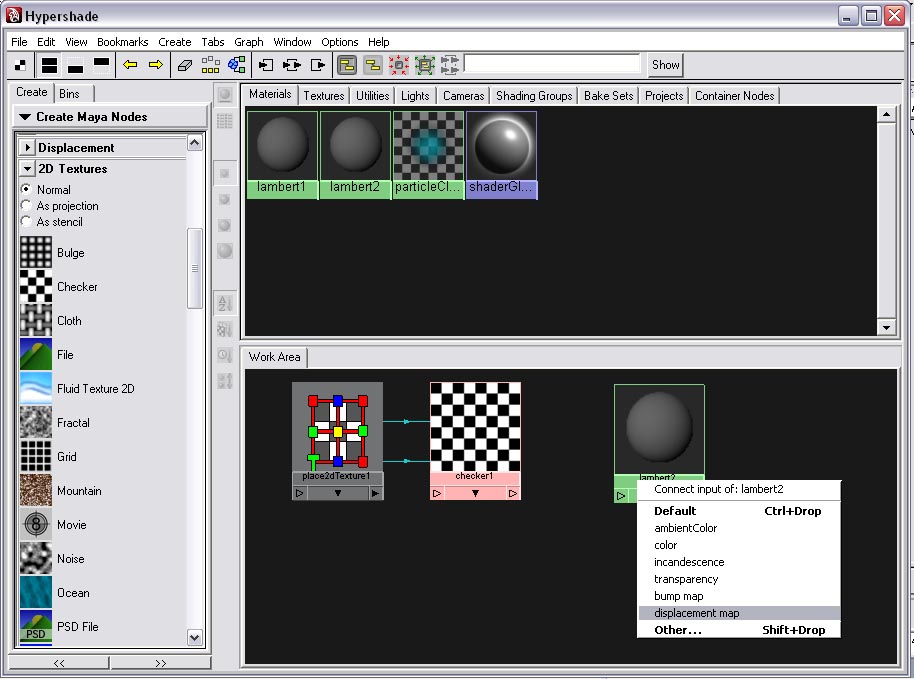The height and width of the screenshot is (679, 914).
Task: Select the shaderGl... material swatch
Action: pyautogui.click(x=501, y=155)
